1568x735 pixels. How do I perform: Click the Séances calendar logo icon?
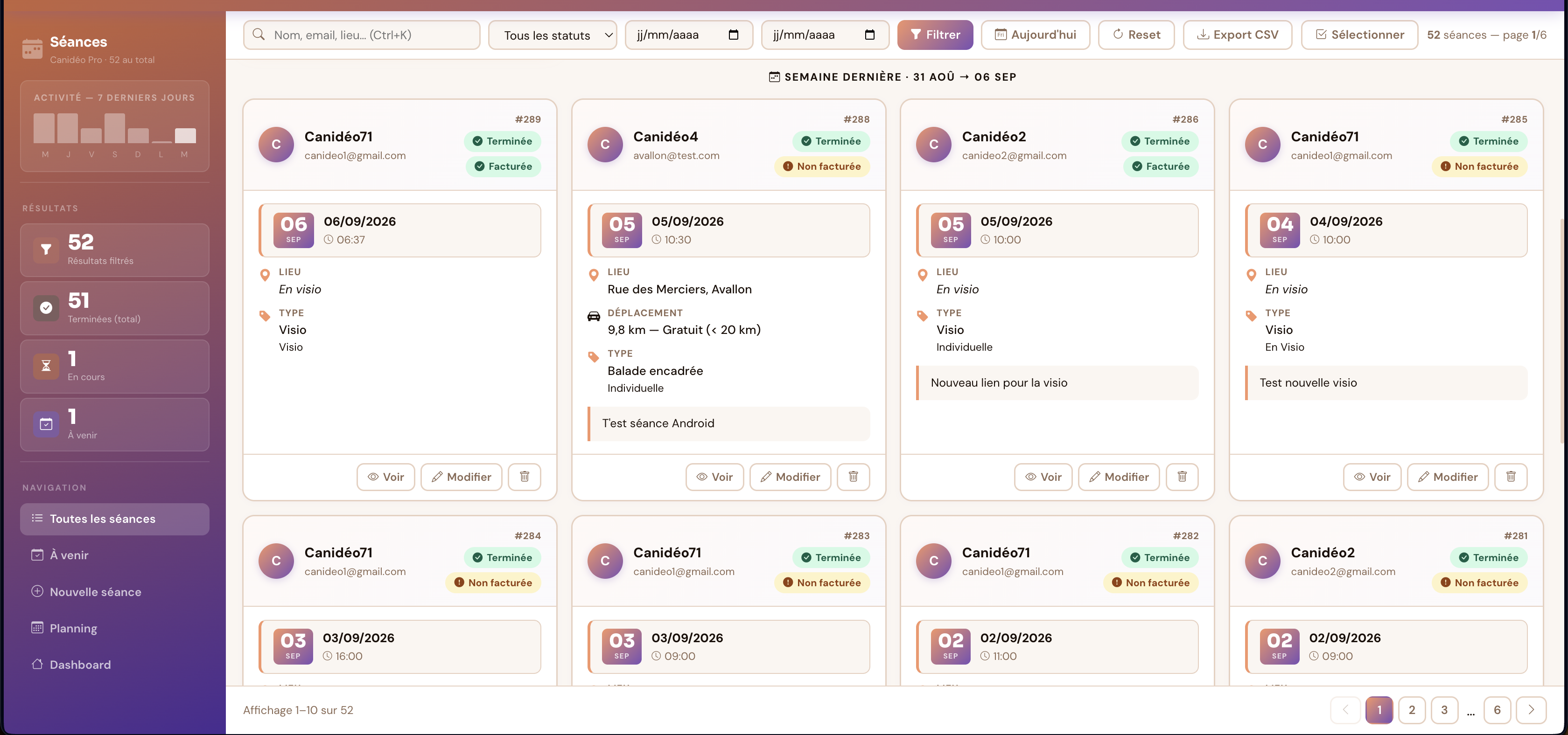(32, 49)
